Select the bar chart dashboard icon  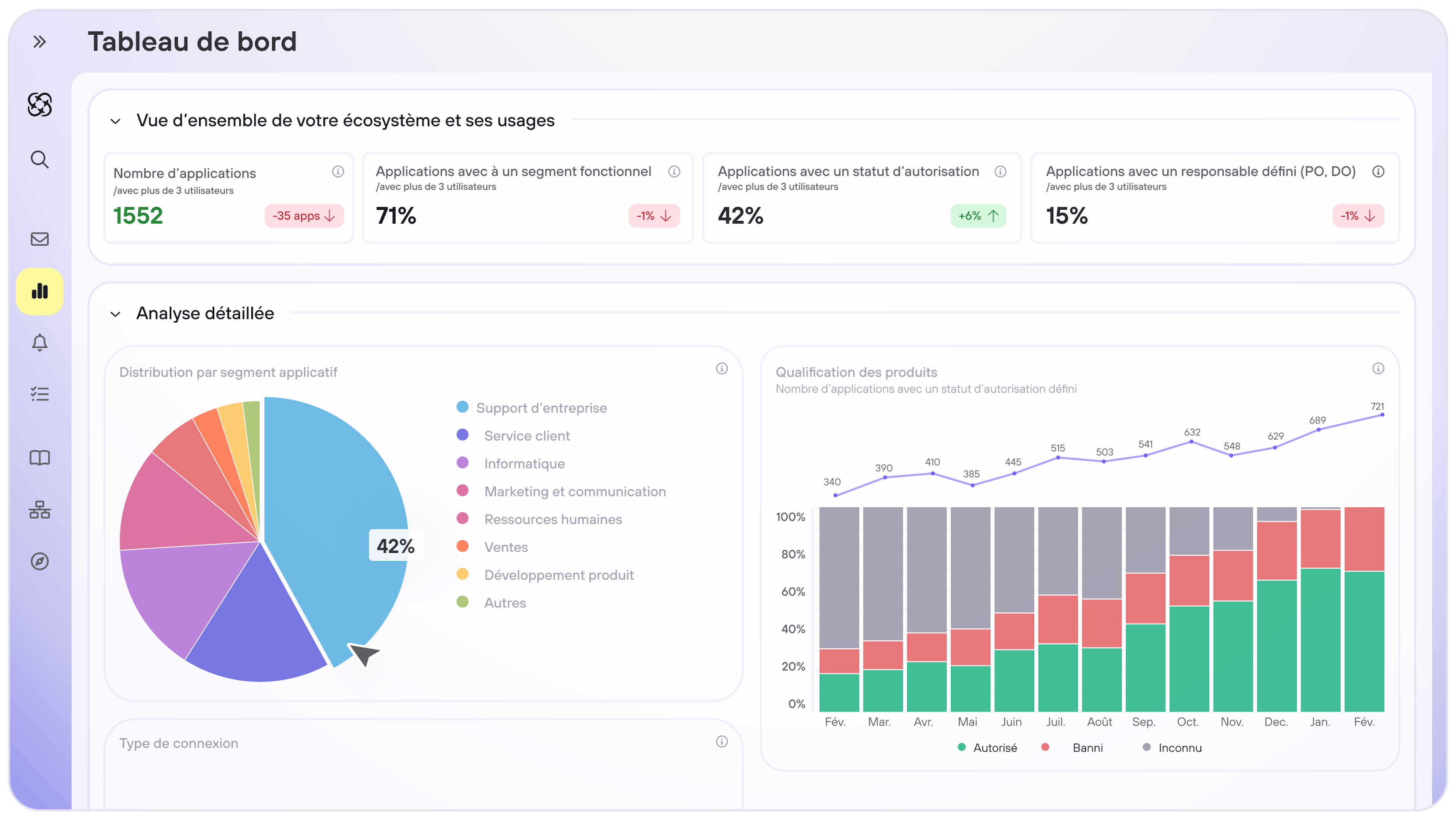click(39, 292)
